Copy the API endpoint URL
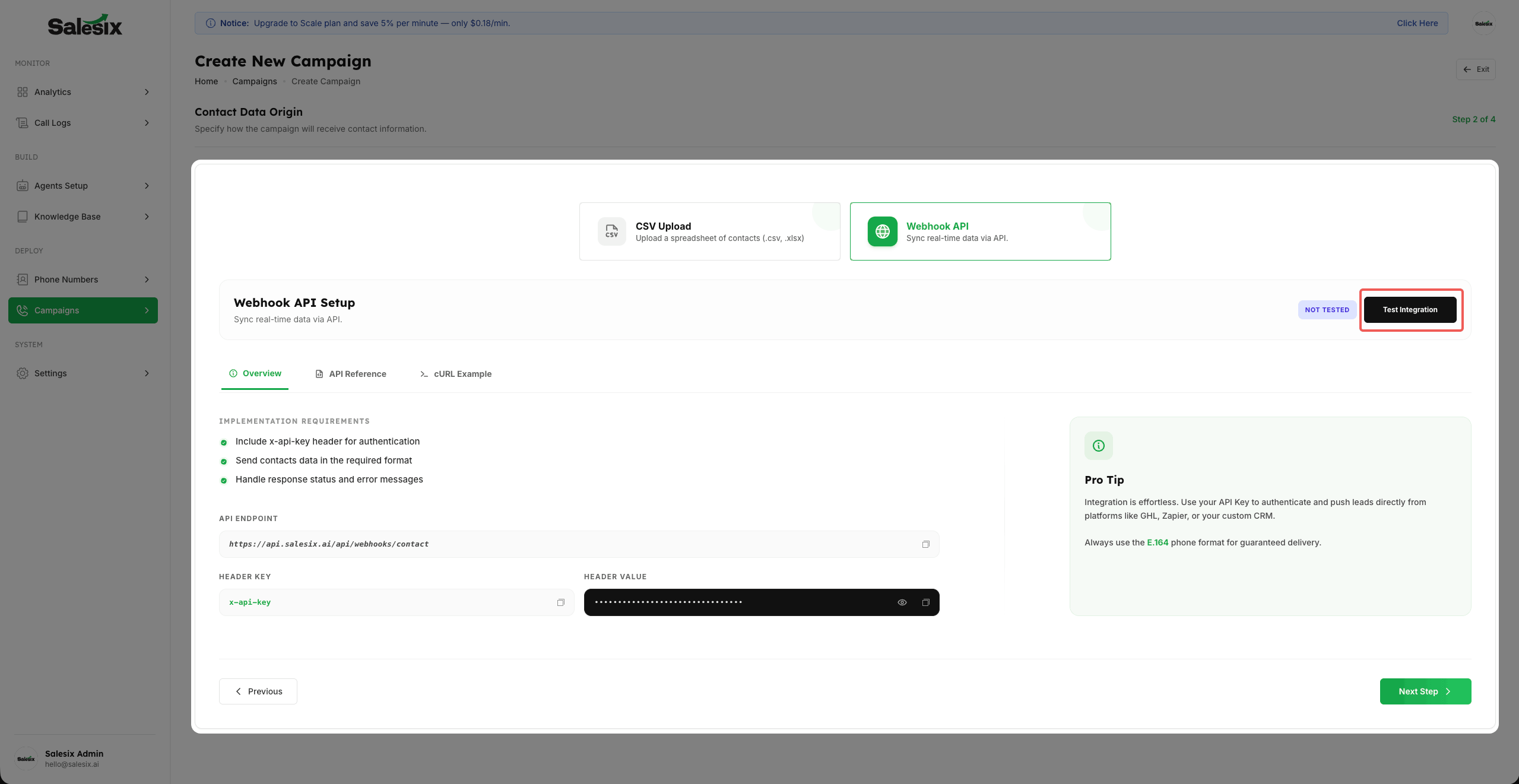The width and height of the screenshot is (1519, 784). point(925,544)
